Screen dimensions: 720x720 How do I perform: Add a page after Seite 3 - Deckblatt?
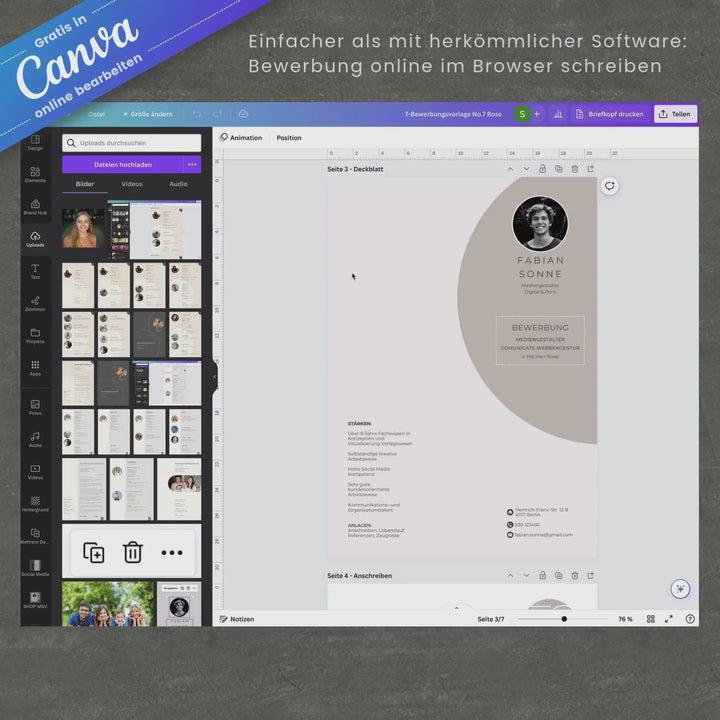click(x=591, y=169)
